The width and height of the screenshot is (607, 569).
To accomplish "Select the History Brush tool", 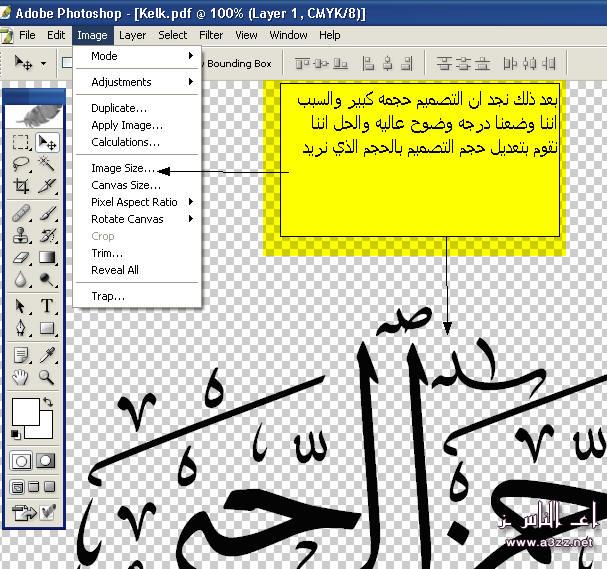I will 47,235.
